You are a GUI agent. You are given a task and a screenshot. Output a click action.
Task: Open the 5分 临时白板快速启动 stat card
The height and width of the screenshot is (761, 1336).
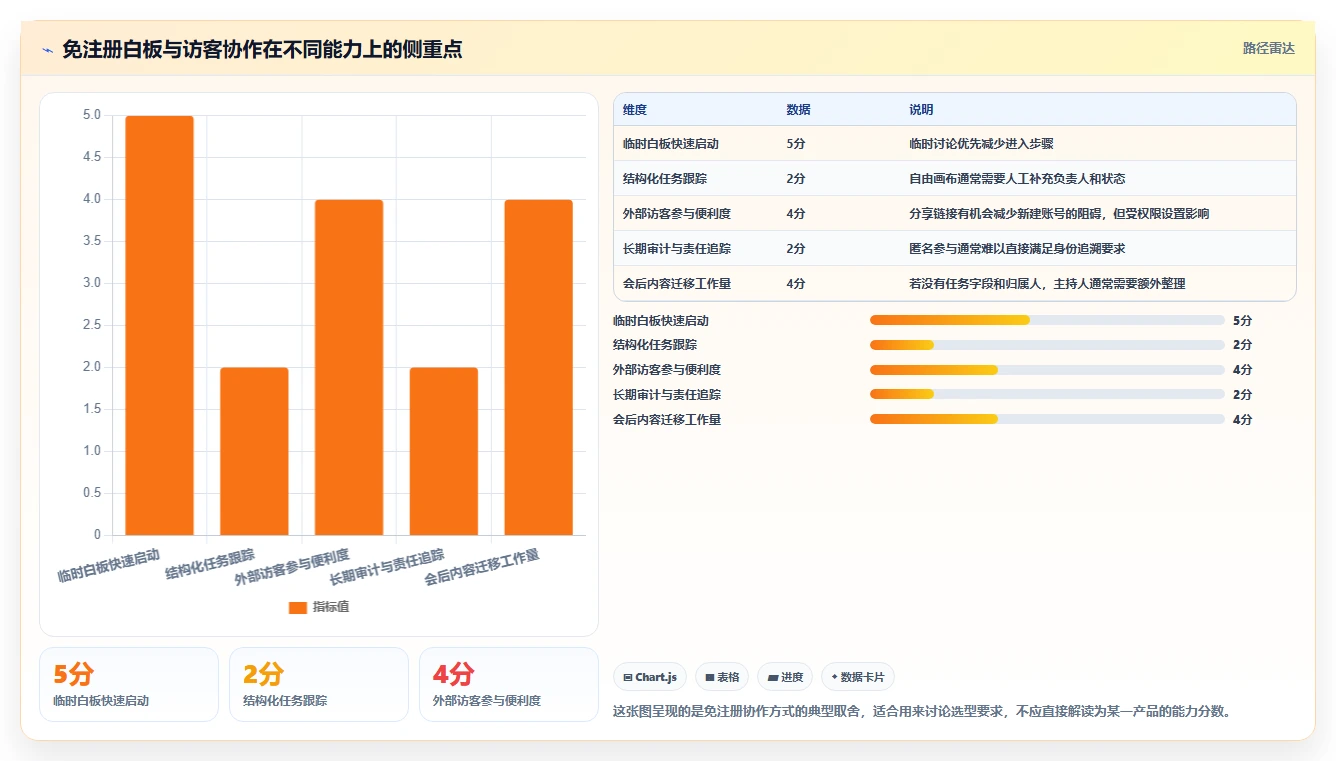point(129,684)
